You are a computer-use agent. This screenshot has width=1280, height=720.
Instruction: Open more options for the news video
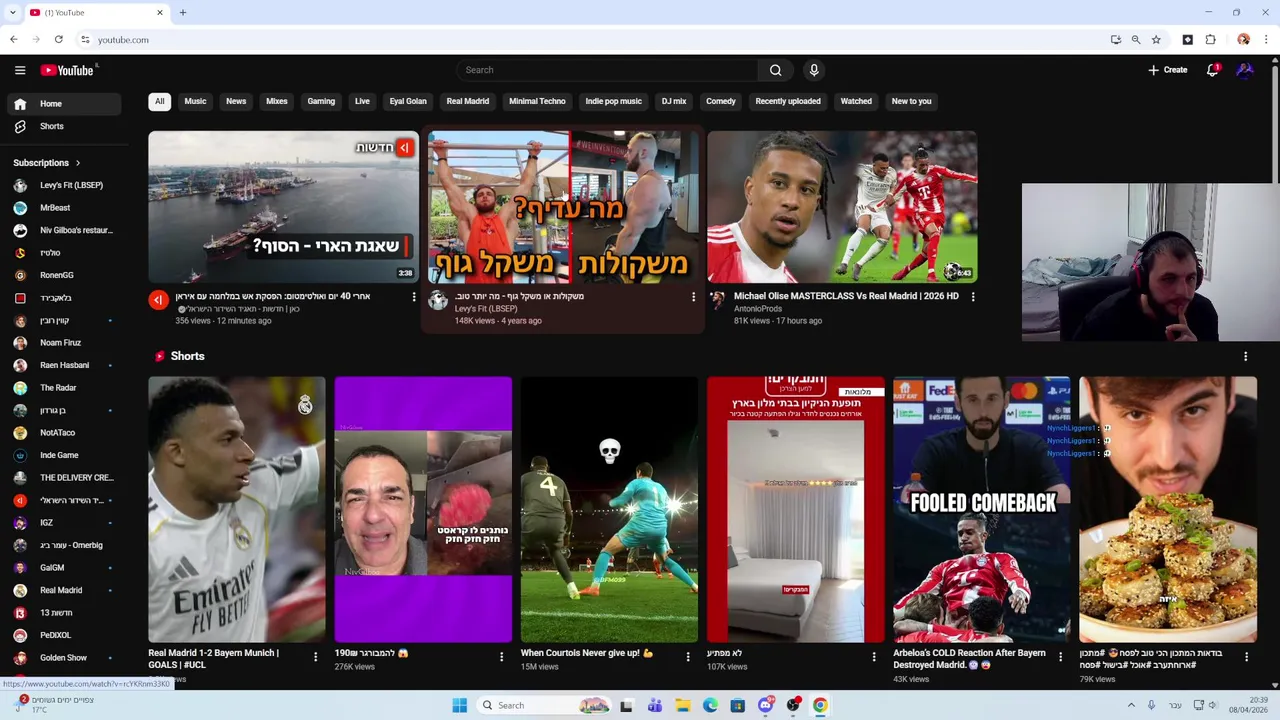(x=414, y=297)
